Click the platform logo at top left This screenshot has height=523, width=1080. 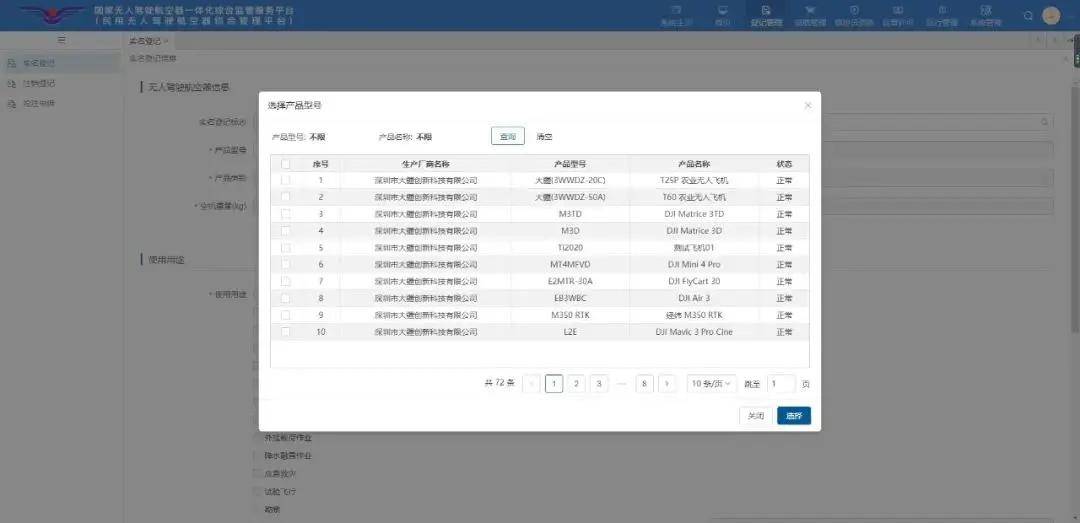[50, 16]
